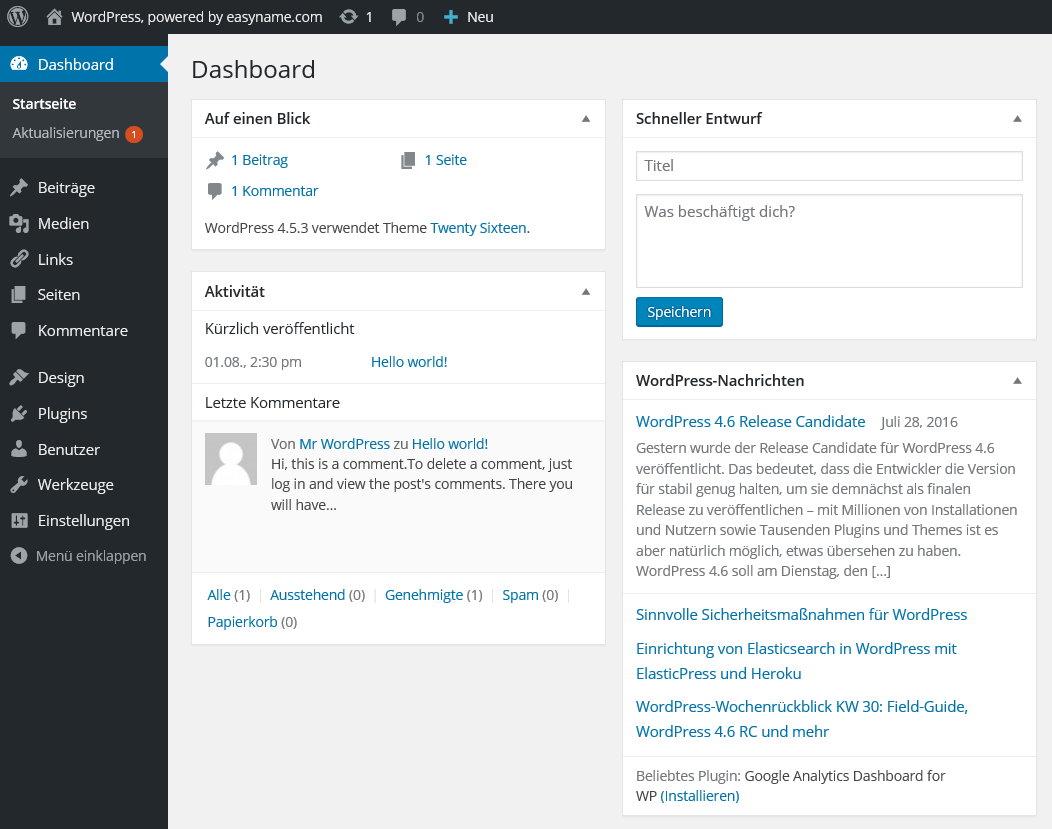Viewport: 1052px width, 829px height.
Task: Collapse the WordPress-Nachrichten panel
Action: point(1017,381)
